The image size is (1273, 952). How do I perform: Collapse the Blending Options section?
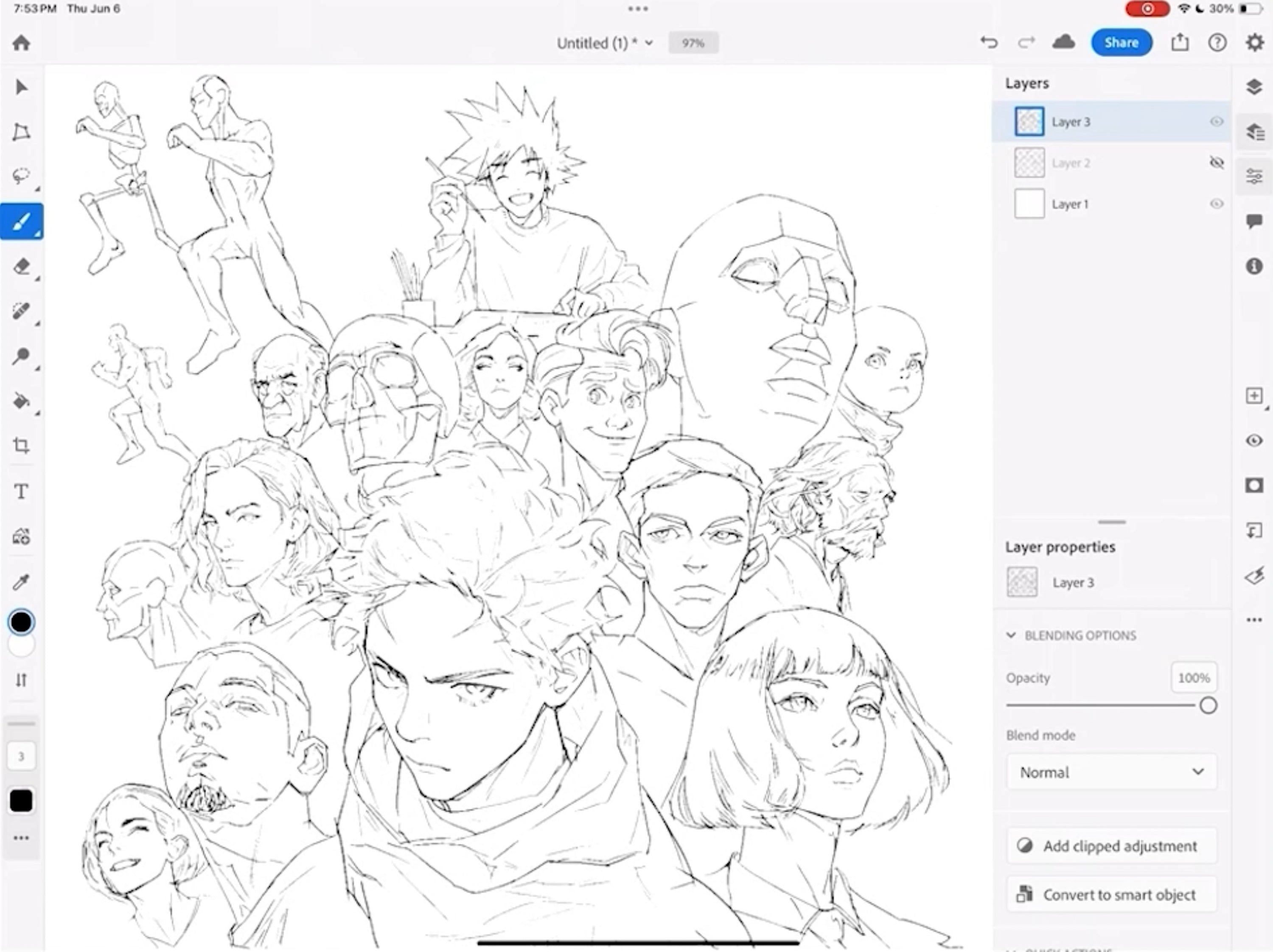pos(1011,635)
